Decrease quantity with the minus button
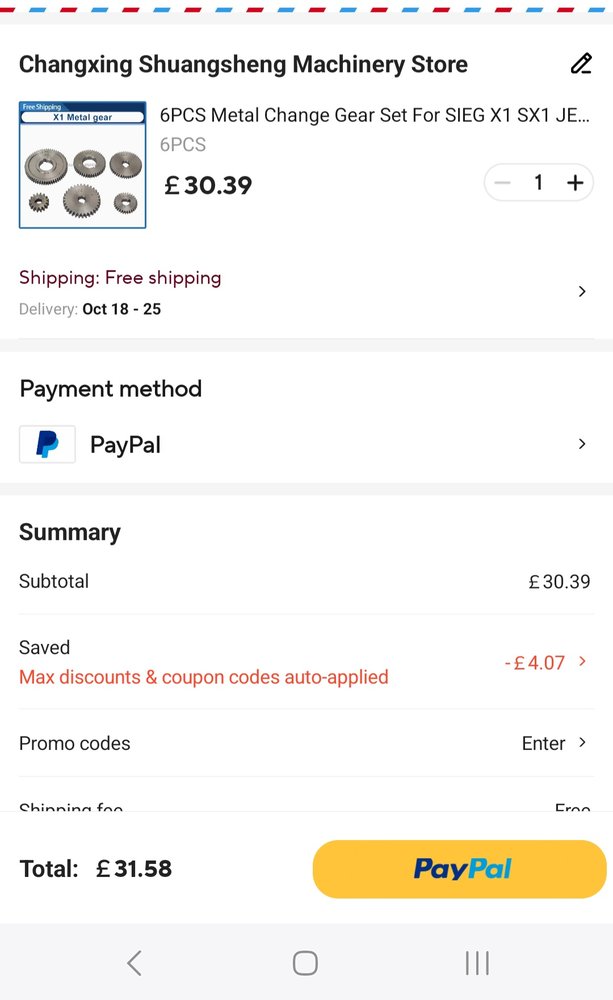 tap(503, 183)
